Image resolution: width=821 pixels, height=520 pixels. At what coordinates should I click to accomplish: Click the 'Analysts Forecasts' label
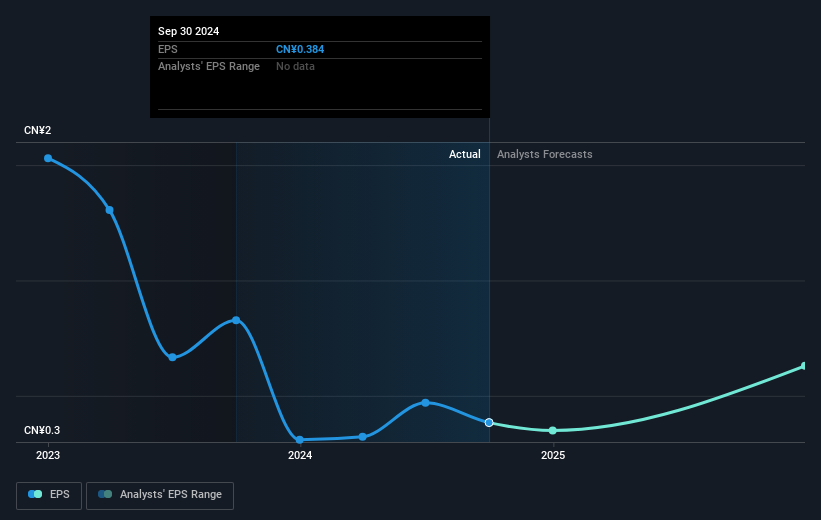[x=545, y=154]
